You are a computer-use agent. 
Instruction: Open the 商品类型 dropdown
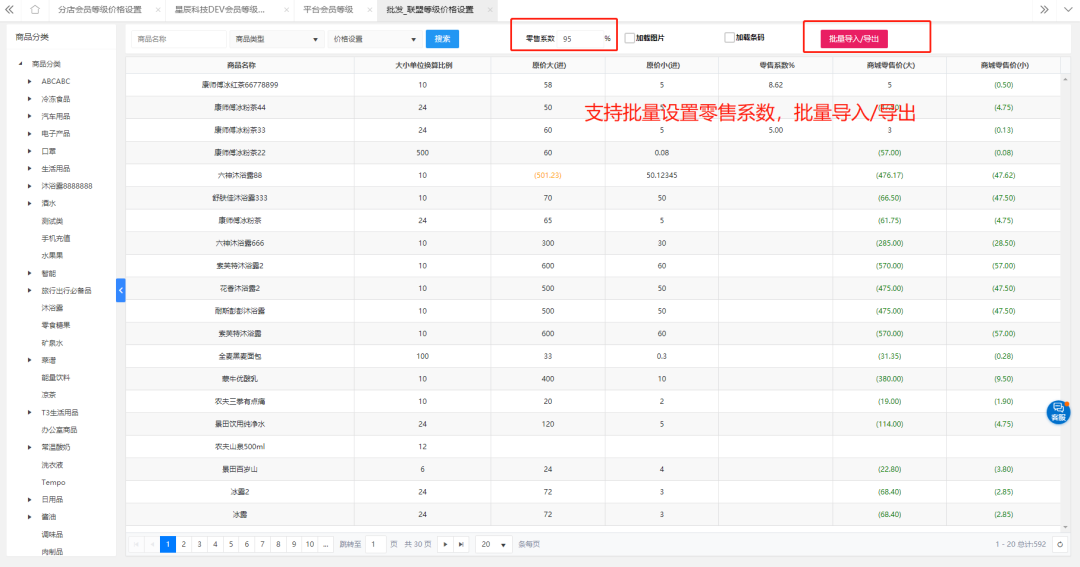(x=275, y=39)
